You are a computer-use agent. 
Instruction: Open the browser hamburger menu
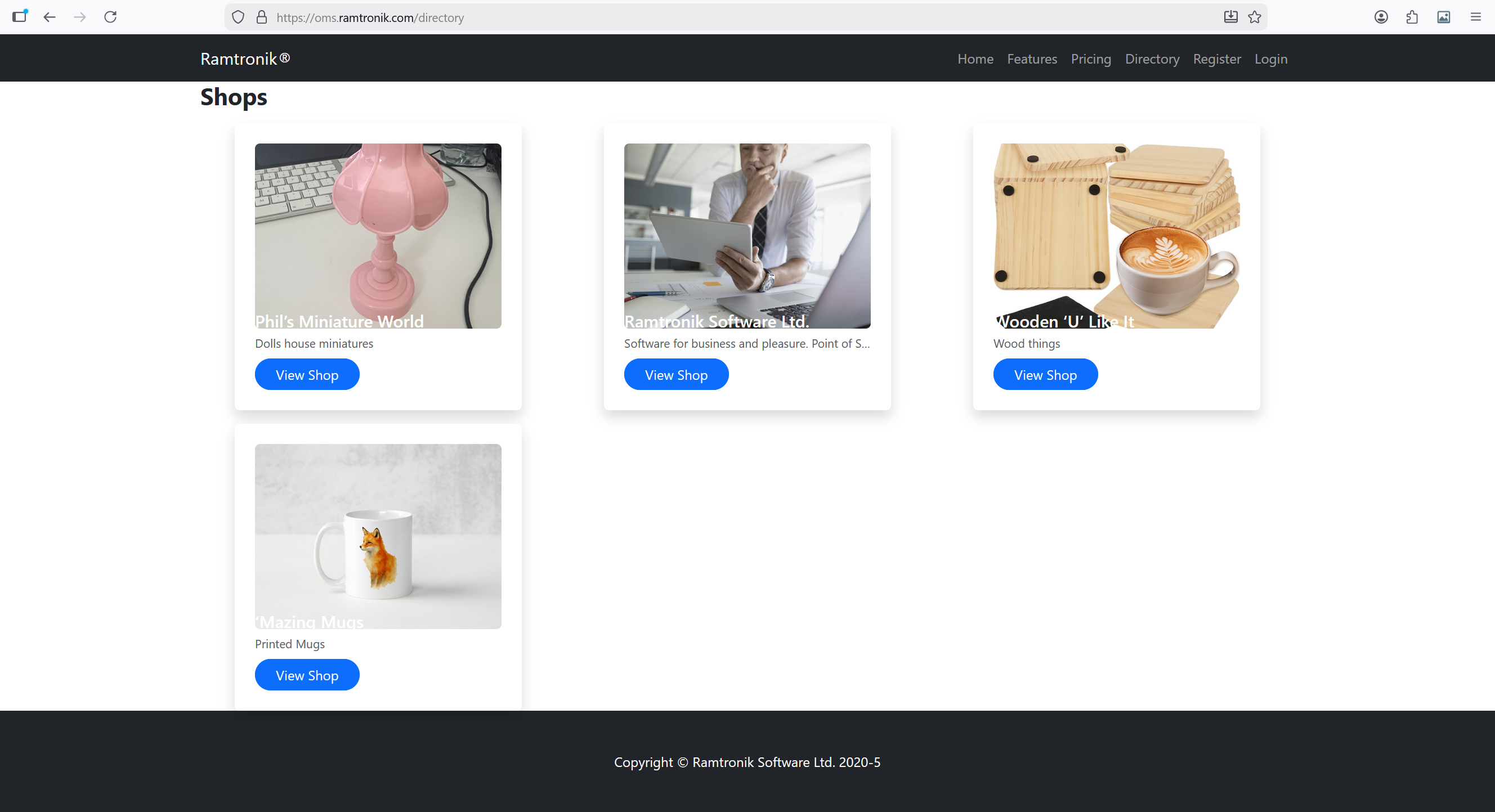[x=1475, y=17]
